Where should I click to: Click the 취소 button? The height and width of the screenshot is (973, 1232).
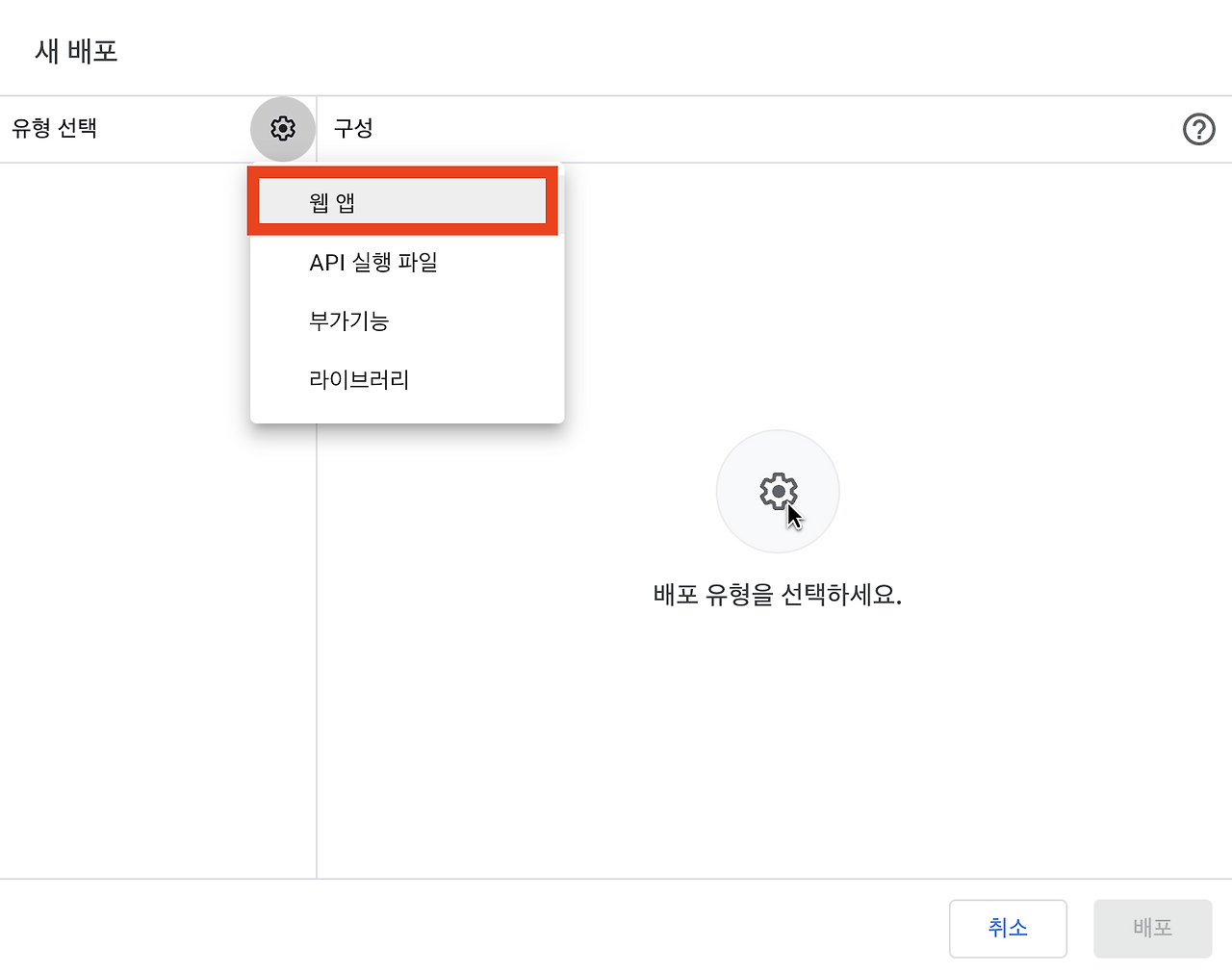1008,929
